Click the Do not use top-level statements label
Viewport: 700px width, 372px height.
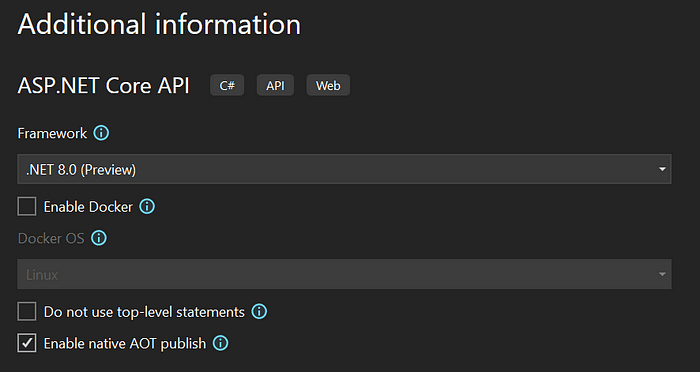tap(144, 312)
